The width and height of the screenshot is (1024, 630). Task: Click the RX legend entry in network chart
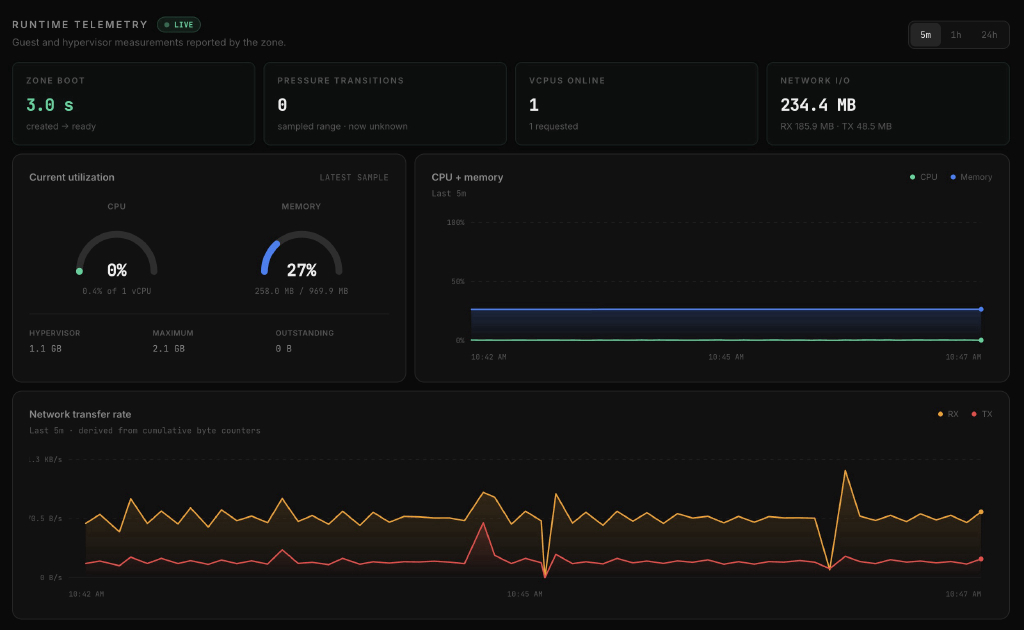coord(948,414)
